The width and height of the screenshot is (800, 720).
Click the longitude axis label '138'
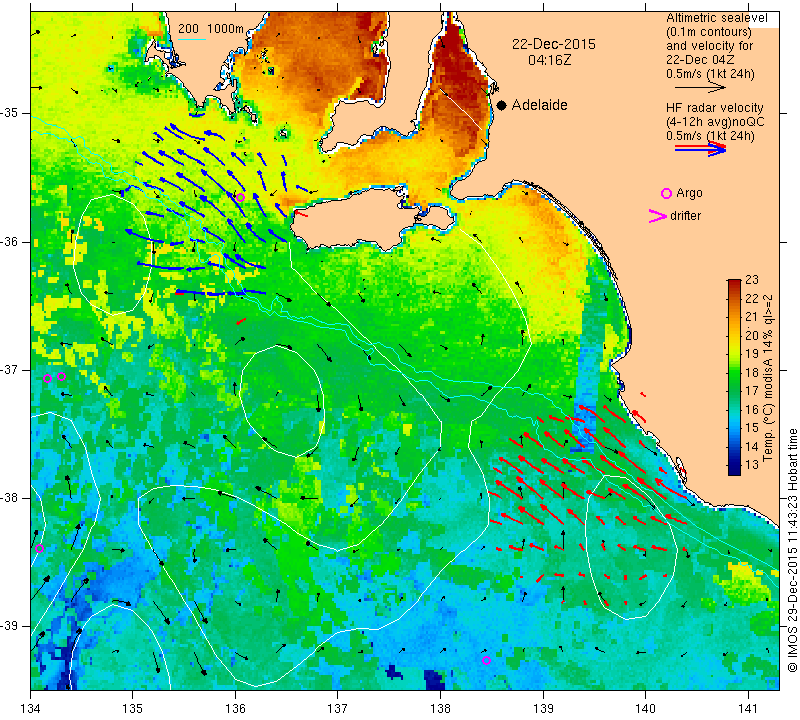(440, 708)
